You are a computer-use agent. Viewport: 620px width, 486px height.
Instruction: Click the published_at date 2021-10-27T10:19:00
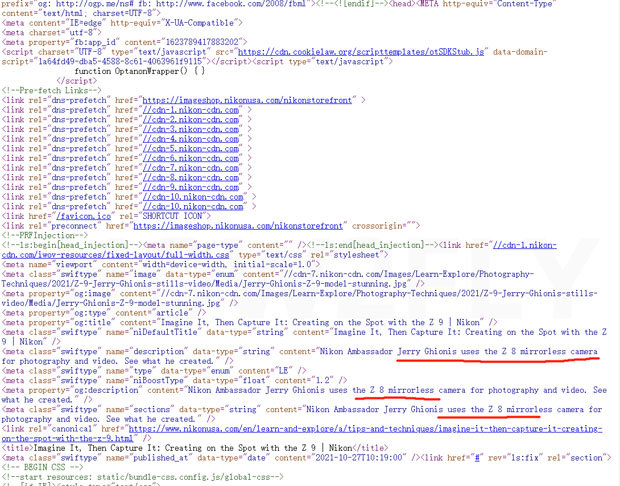(360, 458)
